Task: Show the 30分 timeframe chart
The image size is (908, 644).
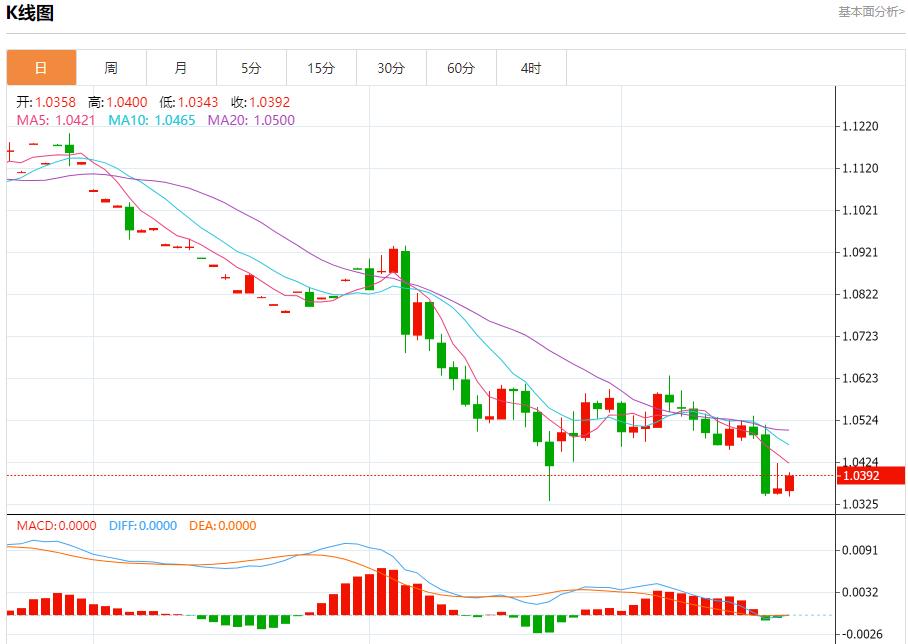Action: pos(391,68)
